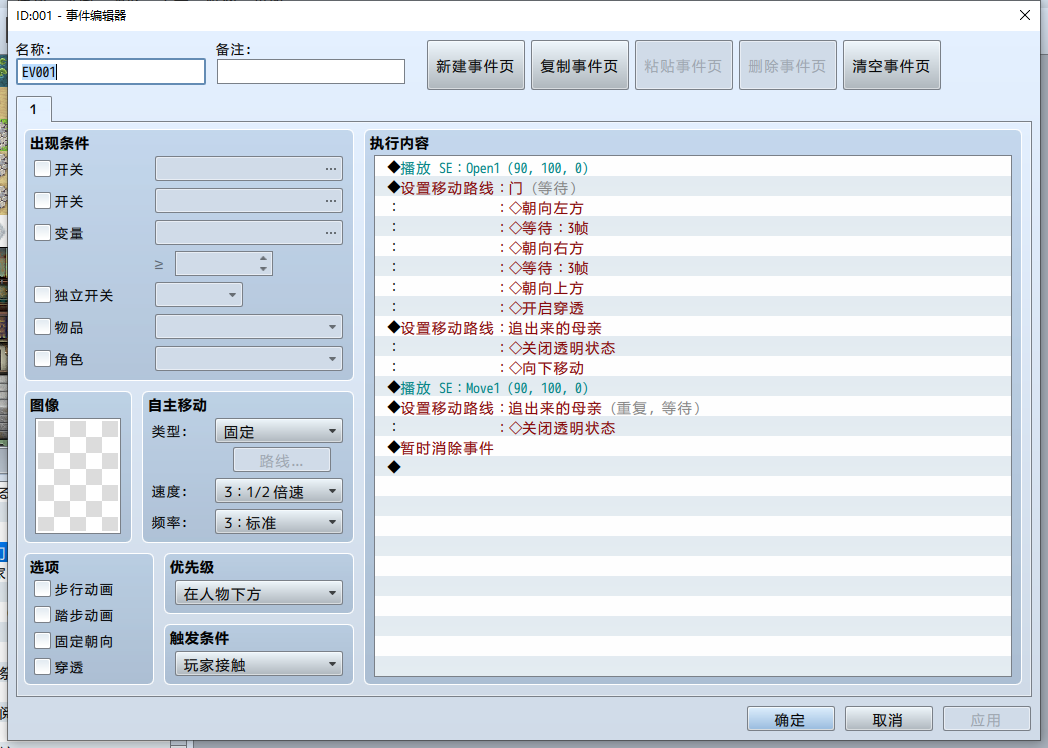
Task: Close the event editor window
Action: [x=1025, y=15]
